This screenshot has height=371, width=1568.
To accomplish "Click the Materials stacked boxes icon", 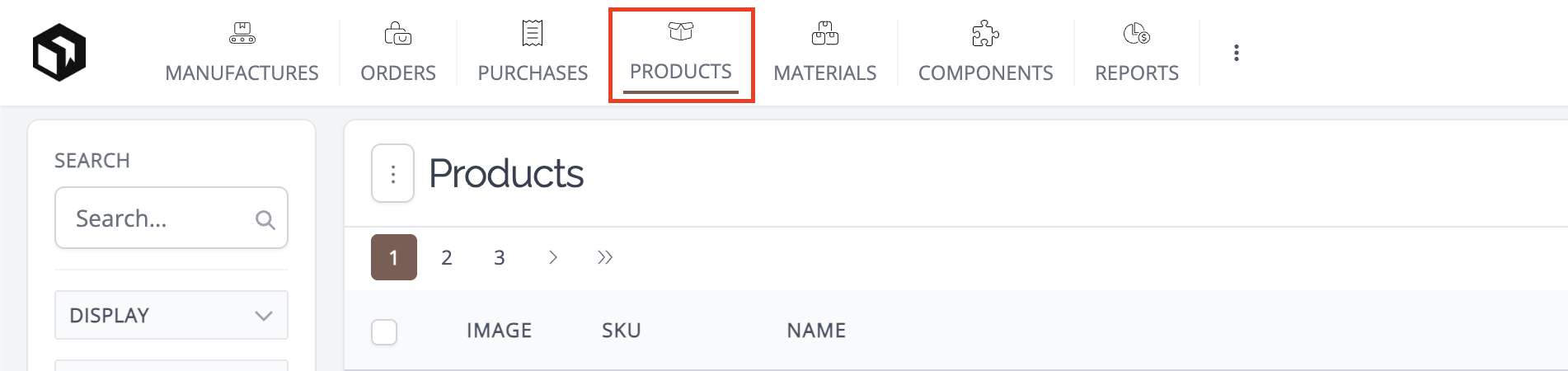I will point(825,33).
